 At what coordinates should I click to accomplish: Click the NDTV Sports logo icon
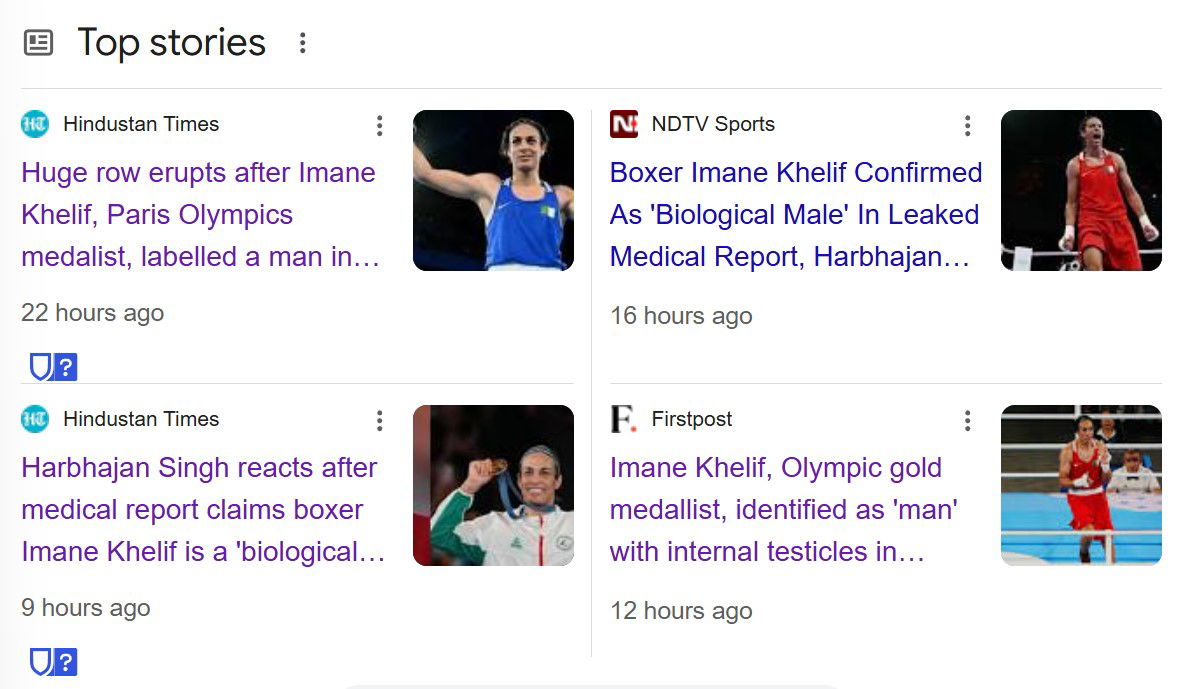click(x=624, y=125)
